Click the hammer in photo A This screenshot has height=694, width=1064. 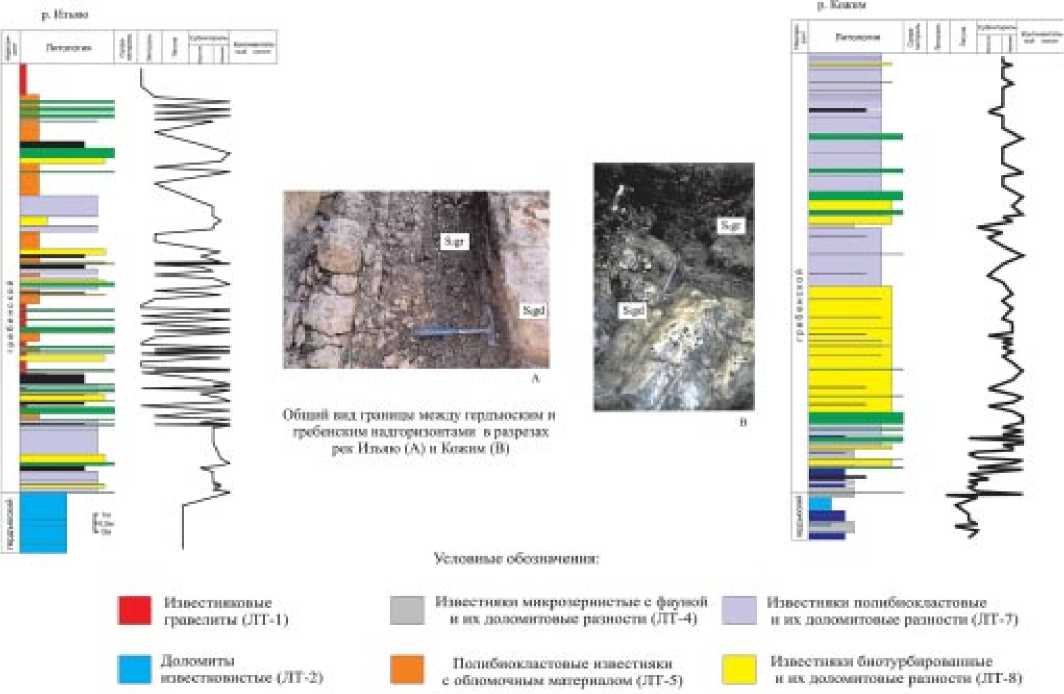[x=456, y=332]
